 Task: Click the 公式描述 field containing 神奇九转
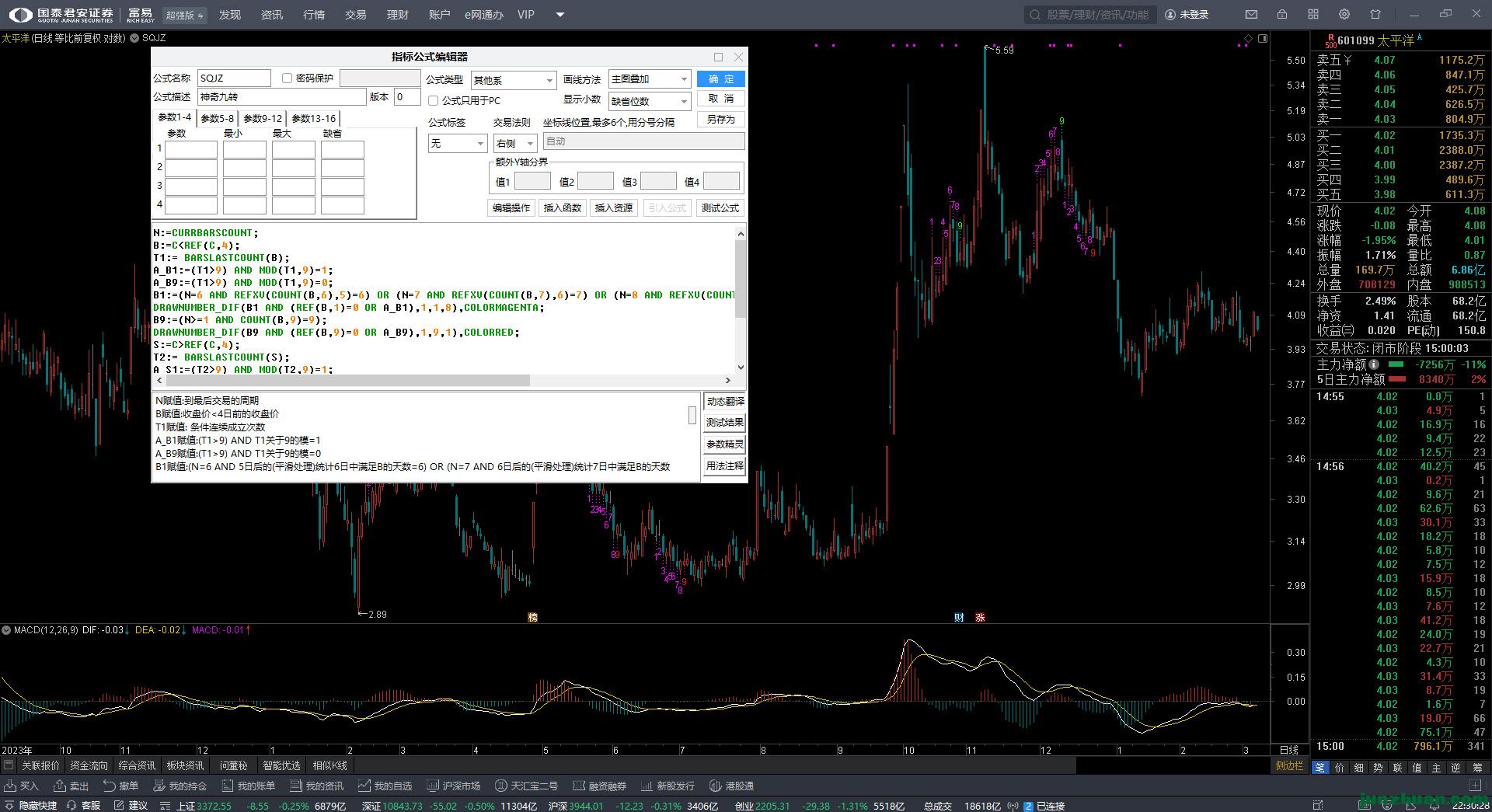tap(281, 97)
